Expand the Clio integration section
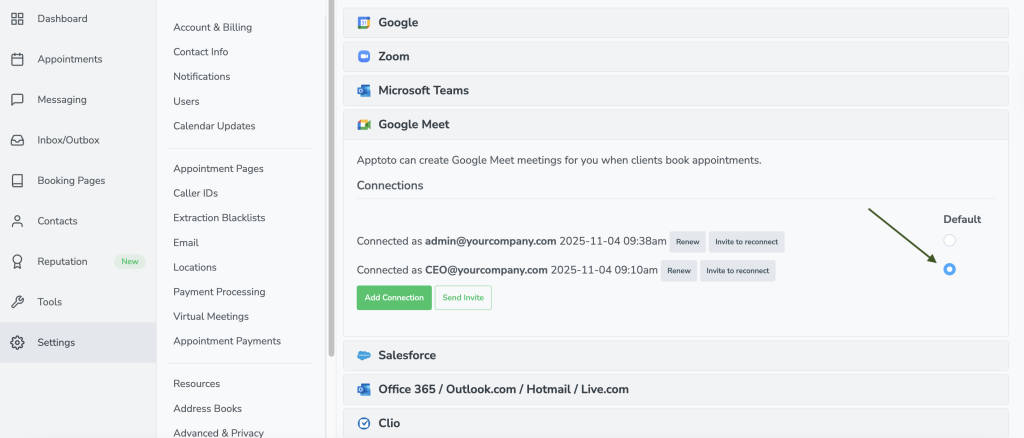1024x438 pixels. [676, 424]
